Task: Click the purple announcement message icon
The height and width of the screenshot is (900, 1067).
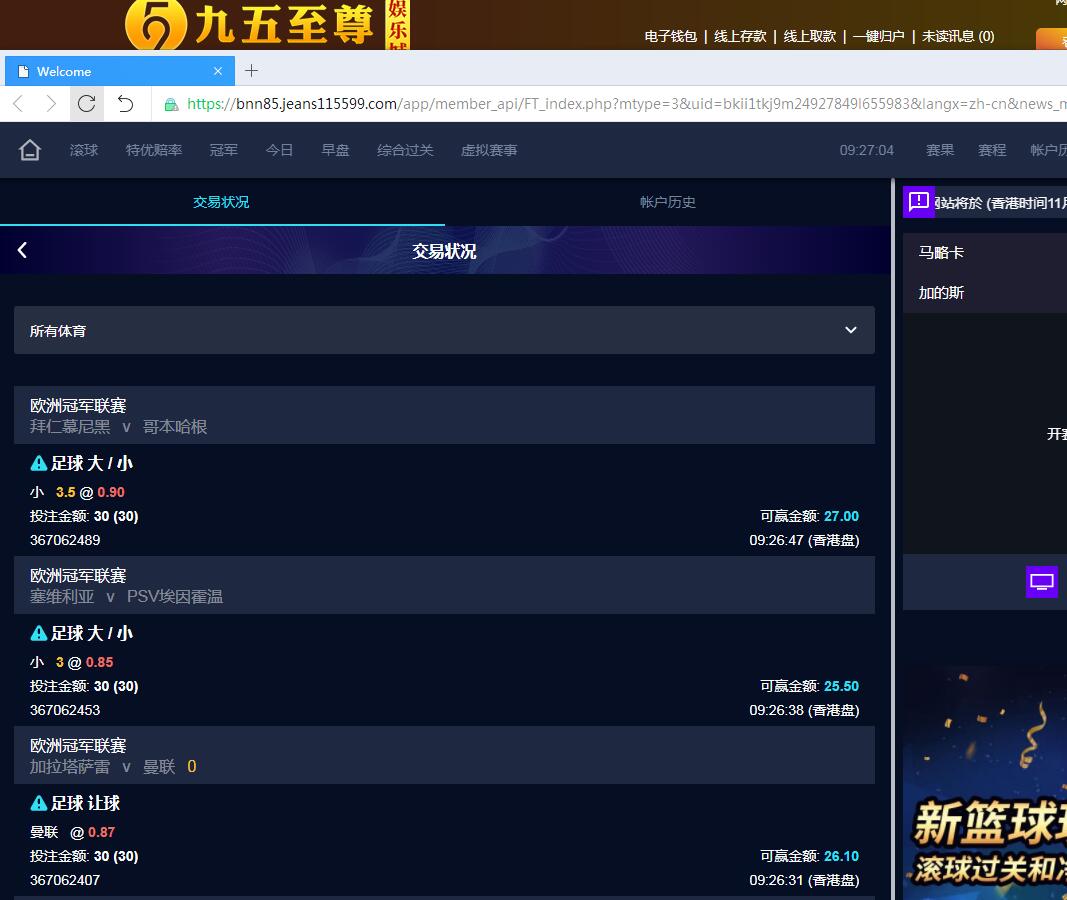Action: click(919, 201)
